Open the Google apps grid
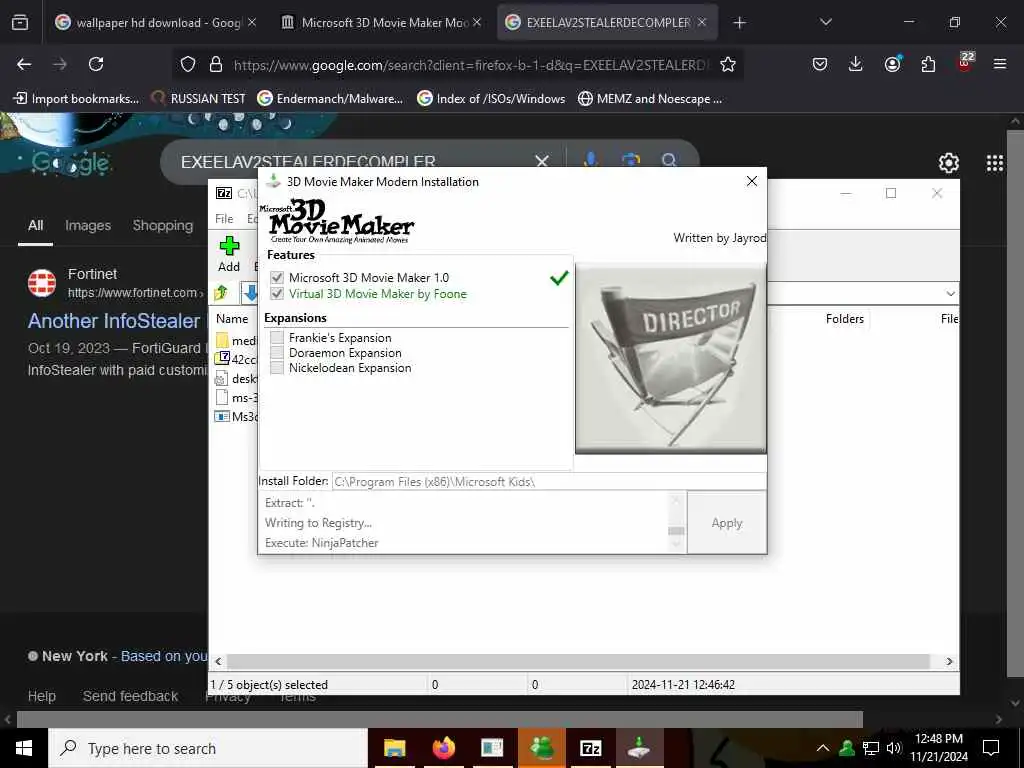The image size is (1024, 768). (x=995, y=163)
